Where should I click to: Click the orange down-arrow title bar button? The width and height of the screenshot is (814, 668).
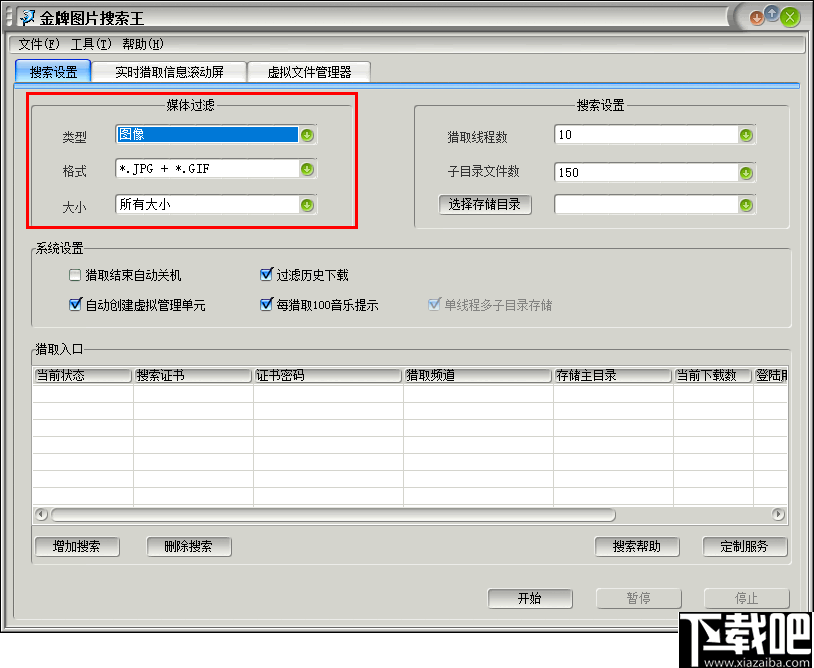pyautogui.click(x=756, y=19)
